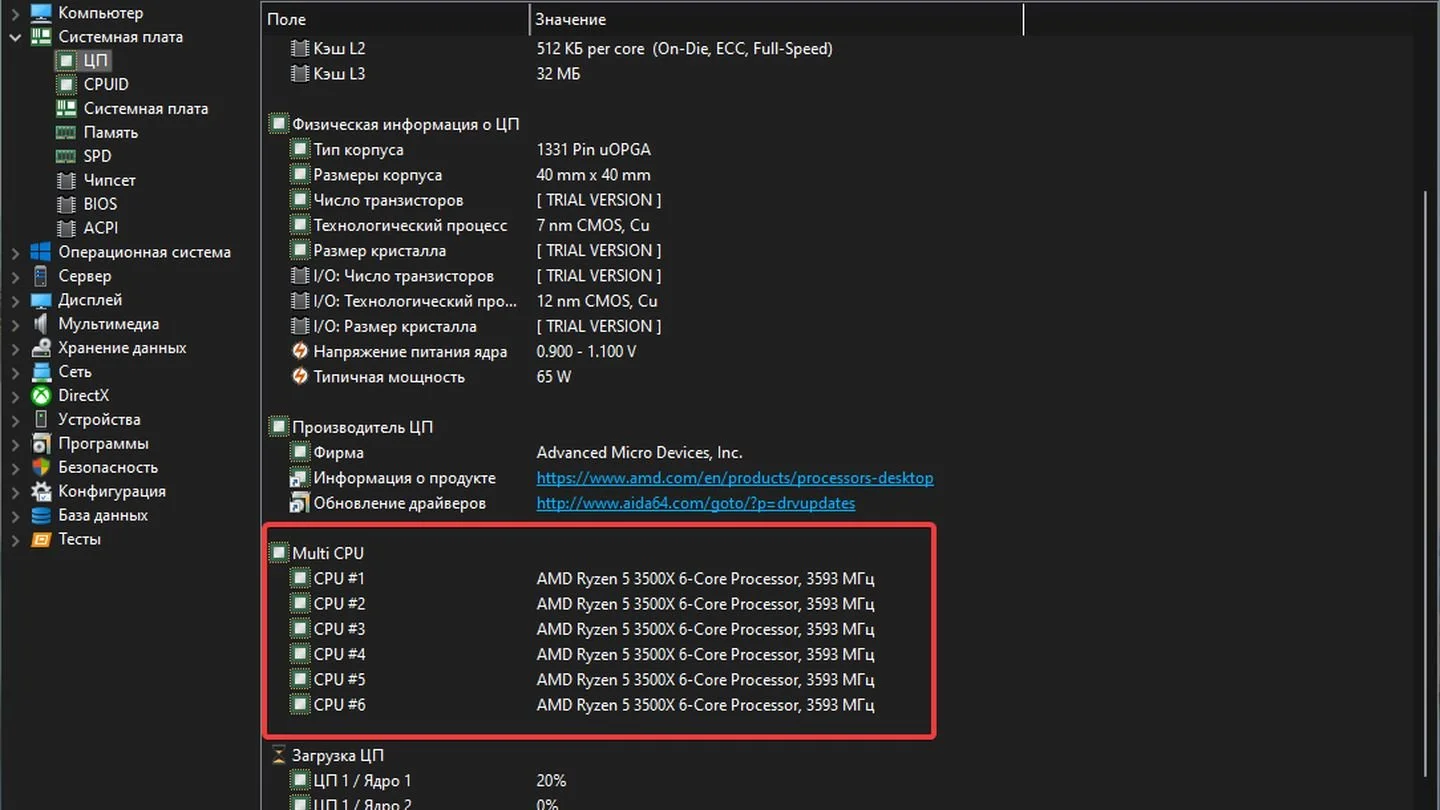This screenshot has height=810, width=1440.
Task: Select the CPU #4 row
Action: (582, 654)
